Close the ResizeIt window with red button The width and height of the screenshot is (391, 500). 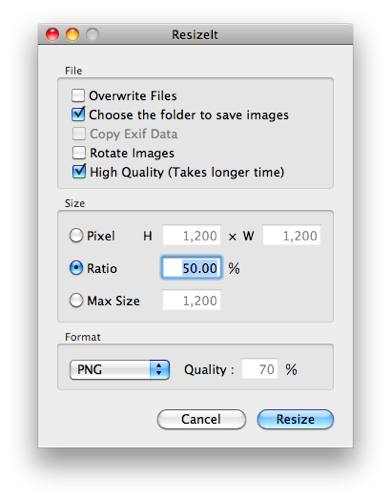pyautogui.click(x=53, y=34)
